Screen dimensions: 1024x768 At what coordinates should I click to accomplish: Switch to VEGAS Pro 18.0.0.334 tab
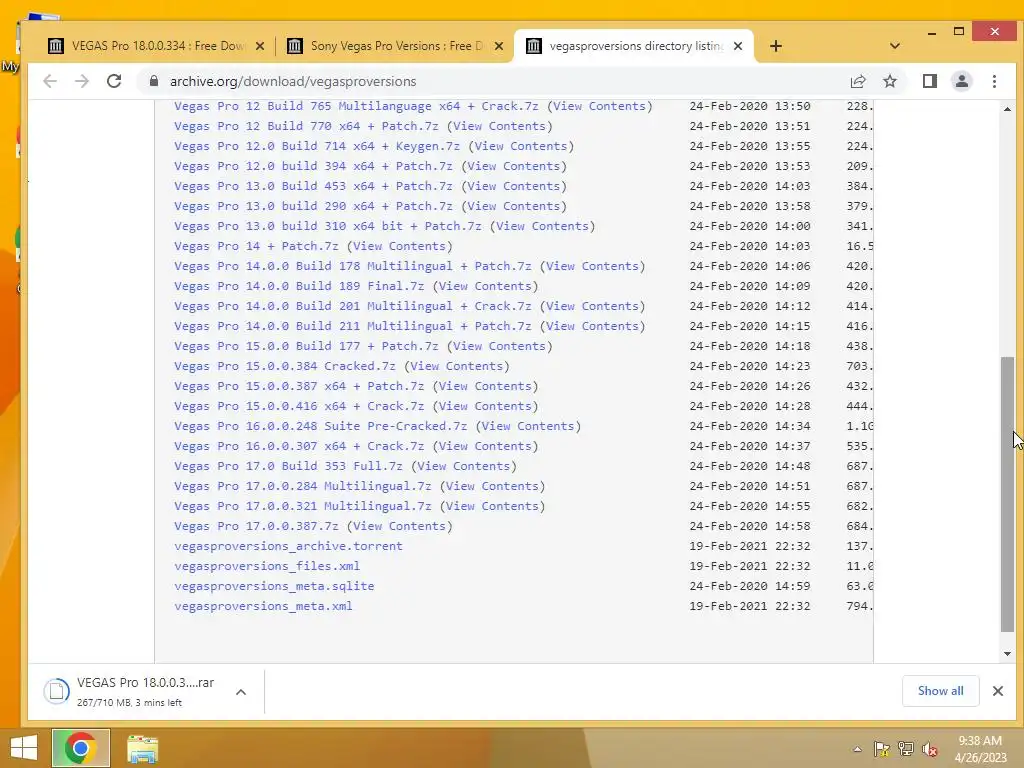pyautogui.click(x=156, y=46)
